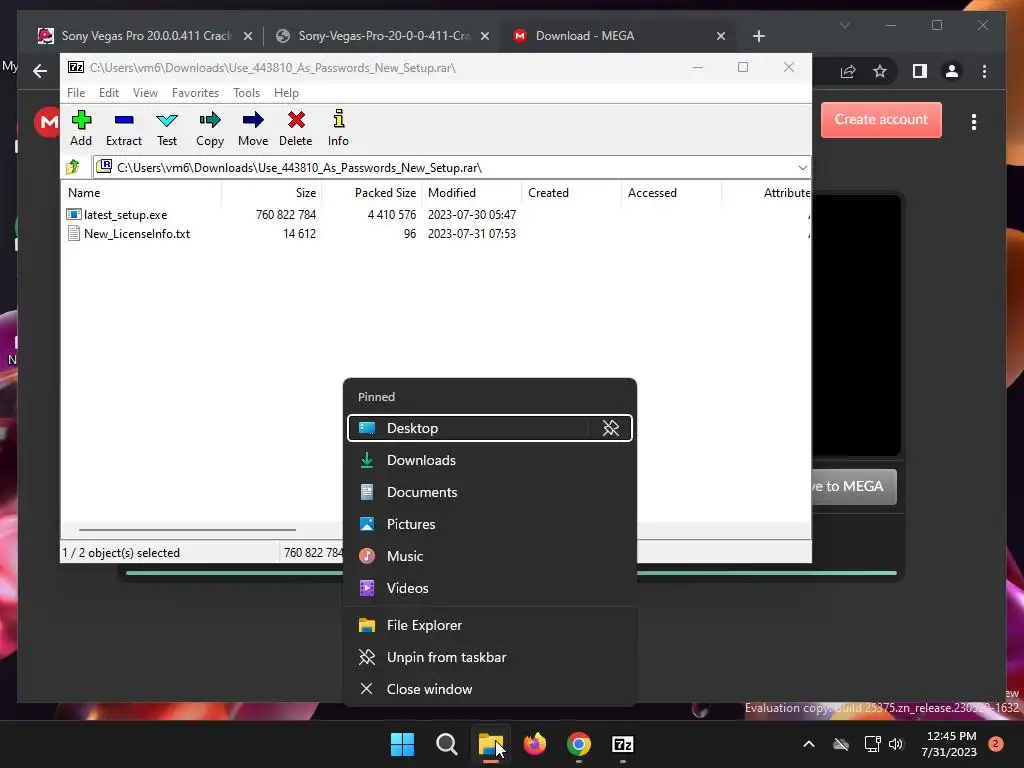Click the Create account button
The width and height of the screenshot is (1024, 768).
coord(881,120)
